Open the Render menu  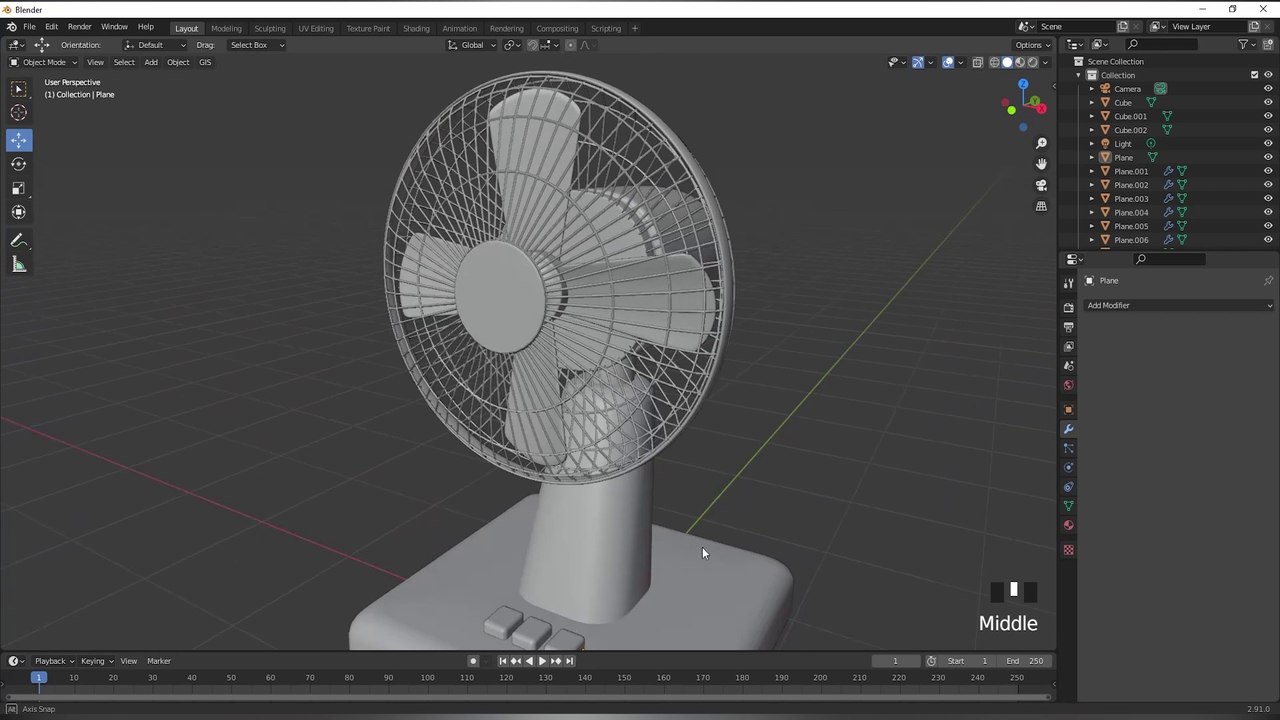(x=79, y=27)
